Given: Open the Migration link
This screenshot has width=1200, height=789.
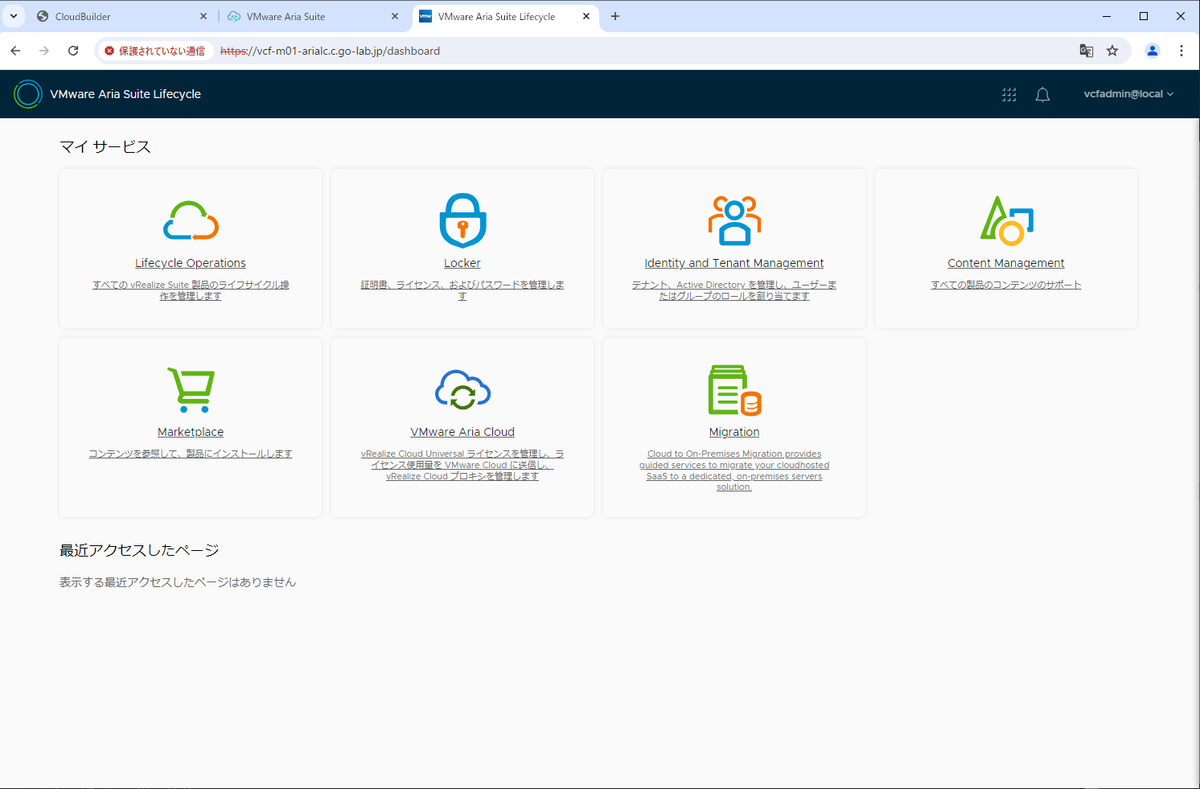Looking at the screenshot, I should point(734,432).
